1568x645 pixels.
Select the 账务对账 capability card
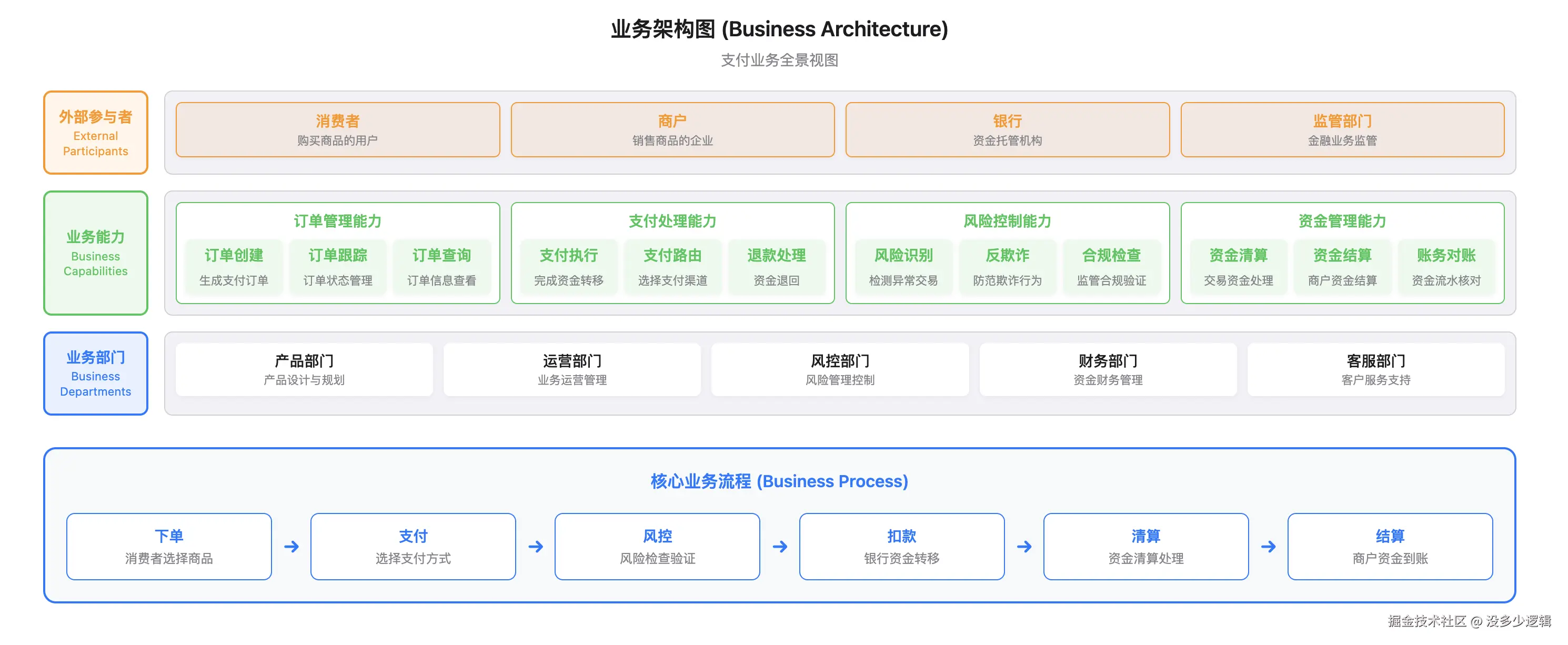tap(1446, 267)
